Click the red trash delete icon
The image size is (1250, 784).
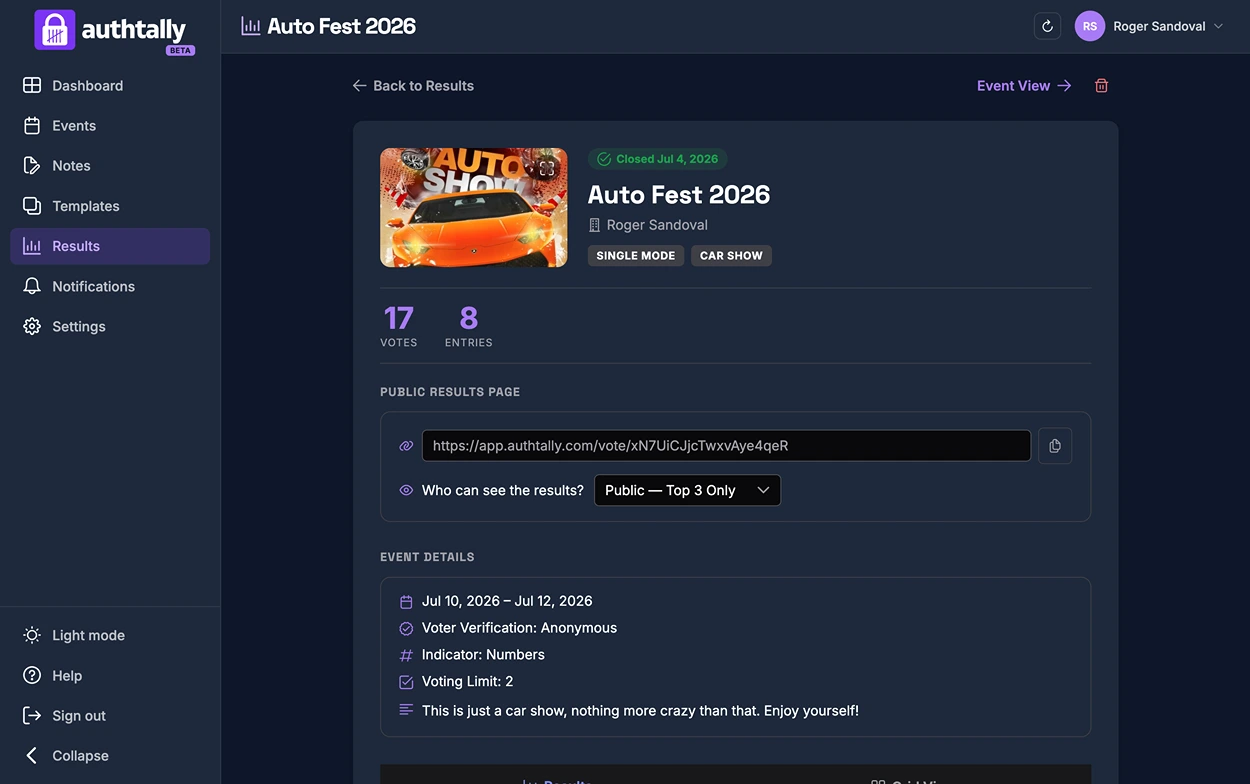click(x=1101, y=86)
